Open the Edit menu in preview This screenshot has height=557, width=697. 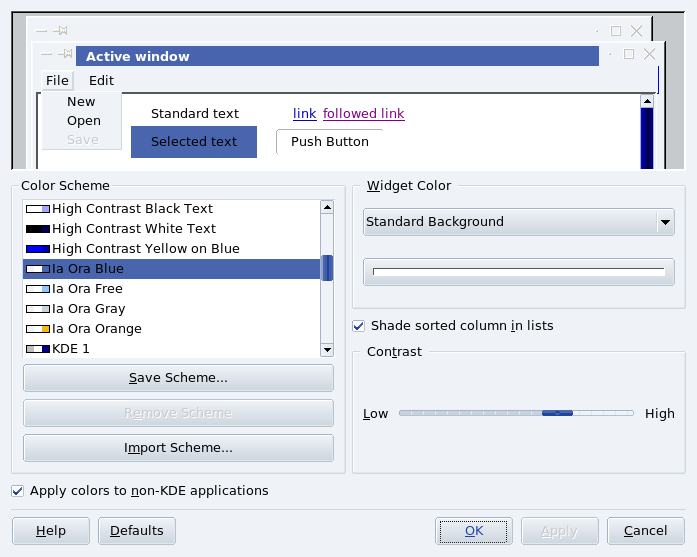pyautogui.click(x=101, y=80)
